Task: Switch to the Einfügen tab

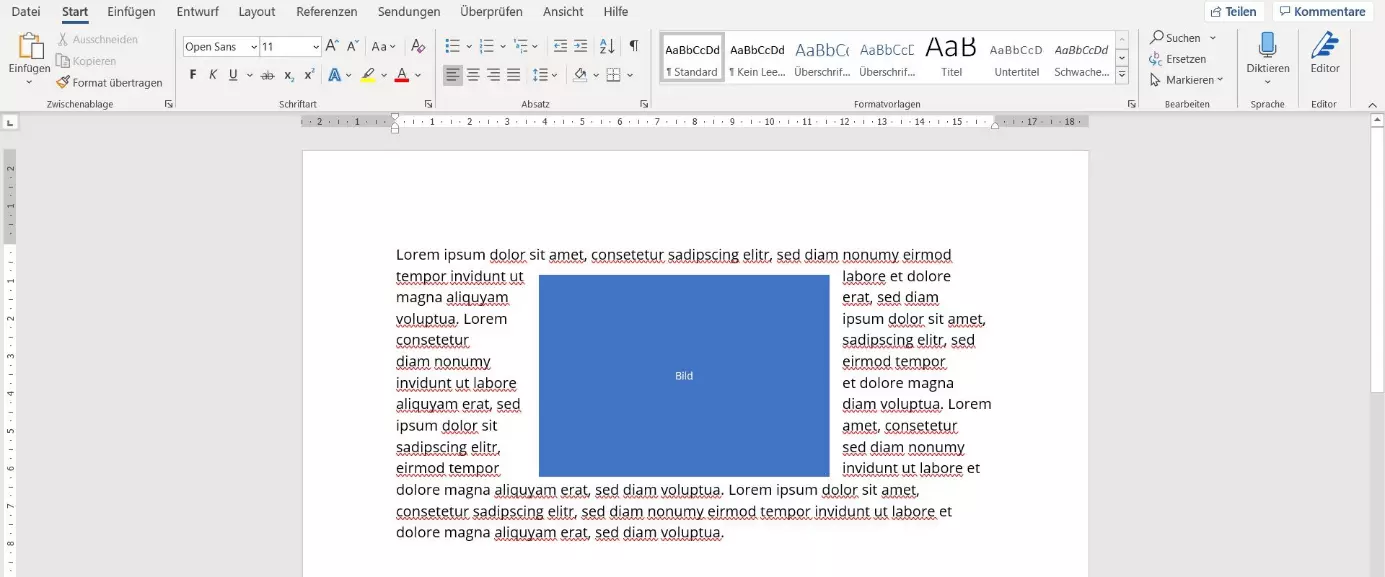Action: pos(131,12)
